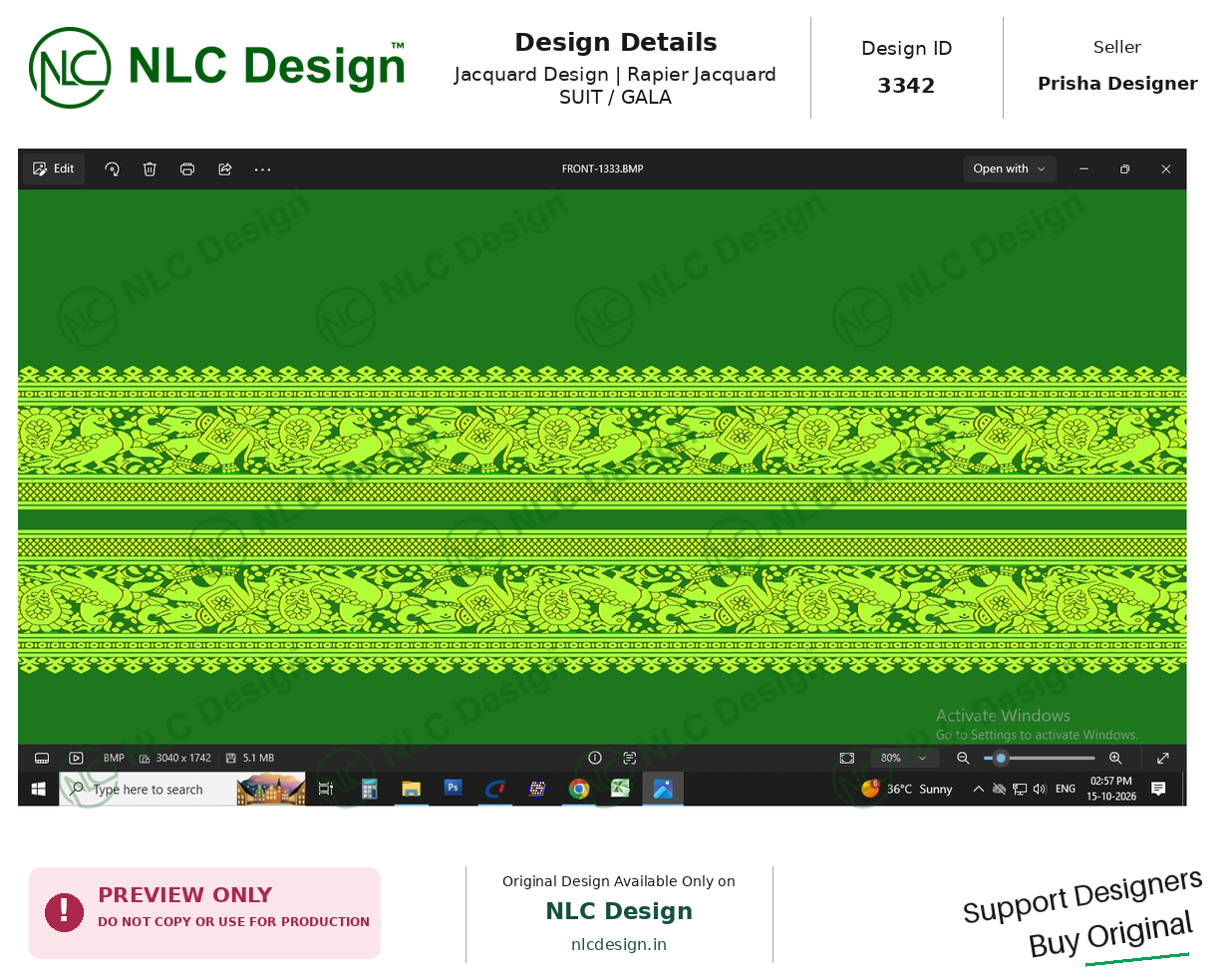Open Task View from the taskbar
Image resolution: width=1232 pixels, height=973 pixels.
(326, 790)
